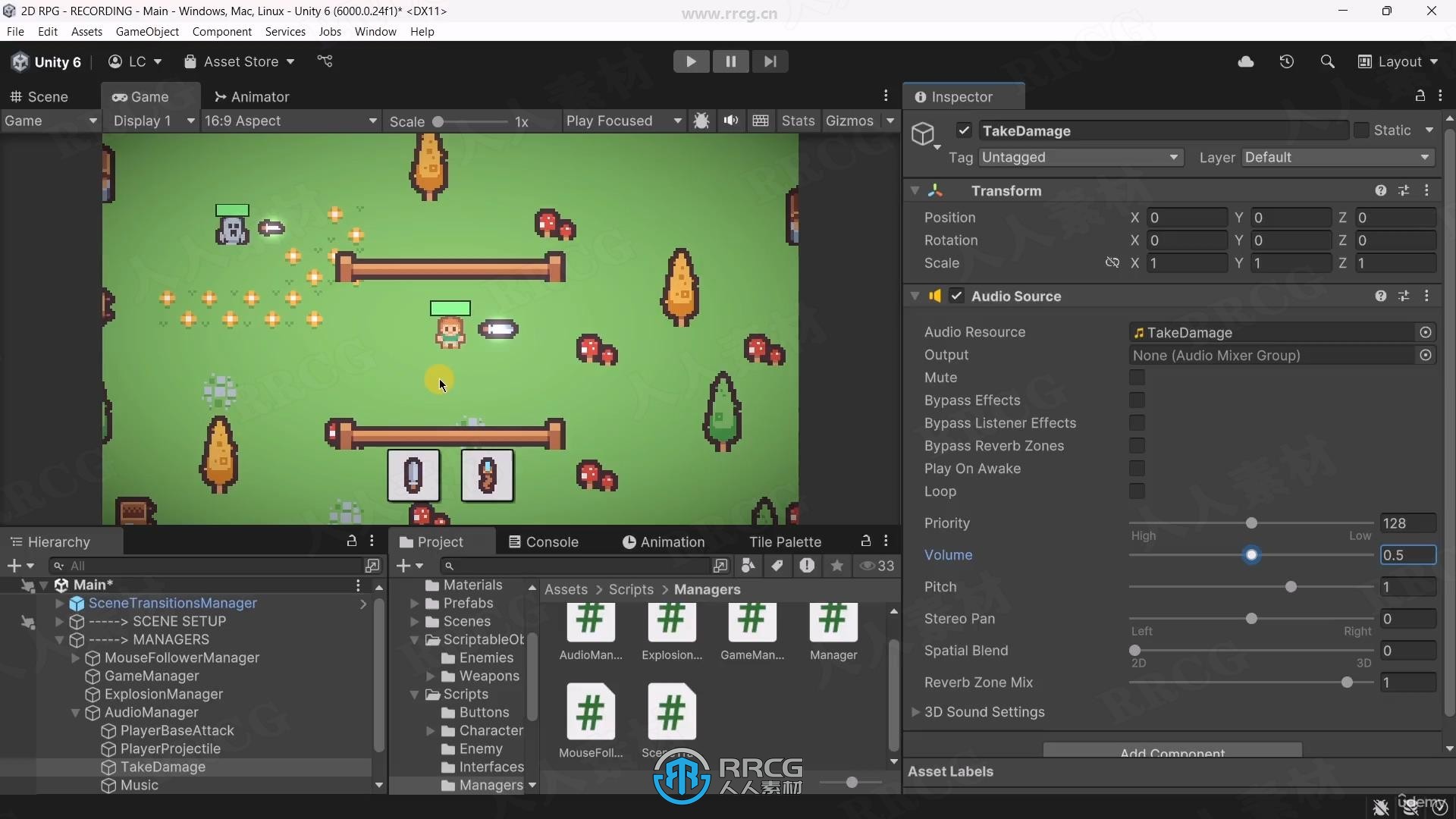Image resolution: width=1456 pixels, height=819 pixels.
Task: Open the 16:9 Aspect dropdown
Action: pos(290,121)
